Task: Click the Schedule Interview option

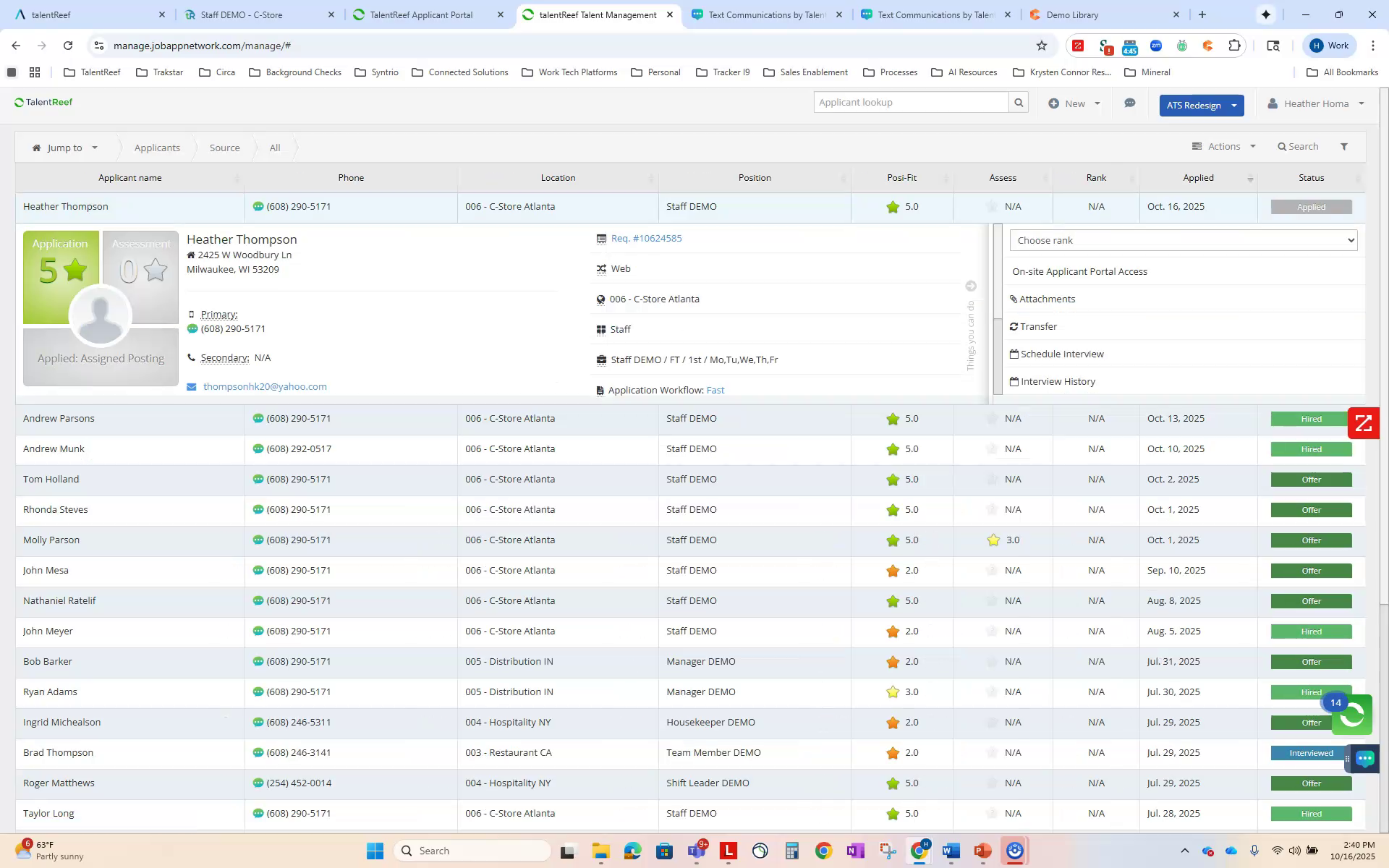Action: [x=1061, y=354]
